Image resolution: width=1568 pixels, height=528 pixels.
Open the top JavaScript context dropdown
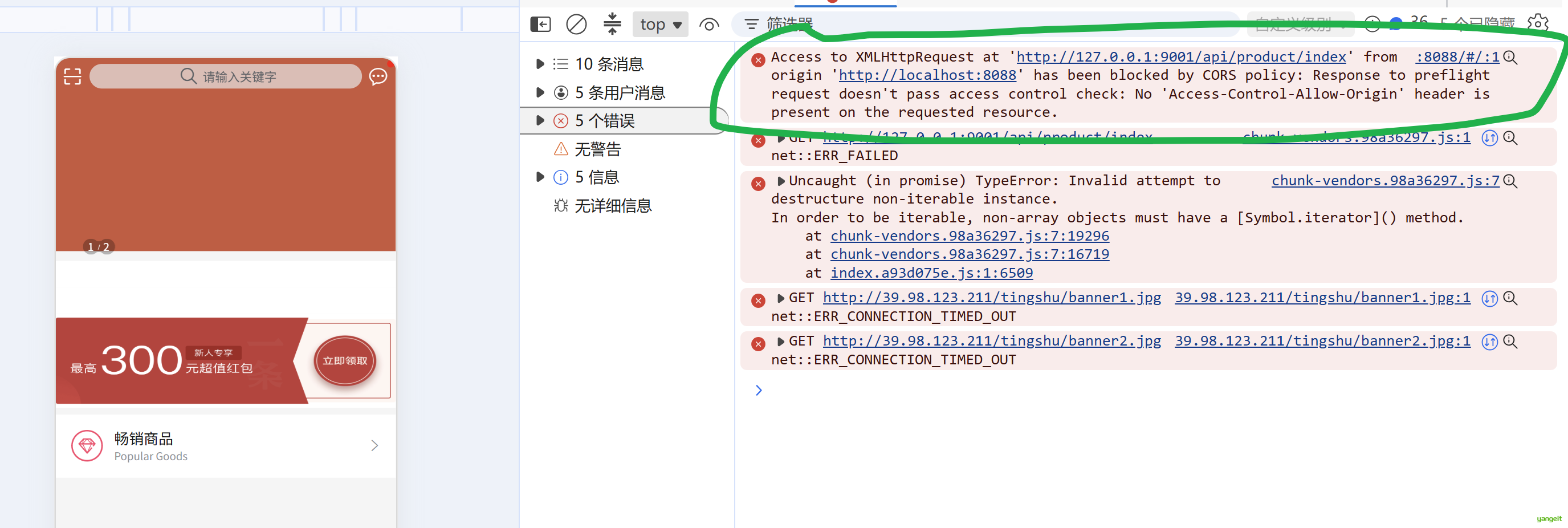pos(661,25)
